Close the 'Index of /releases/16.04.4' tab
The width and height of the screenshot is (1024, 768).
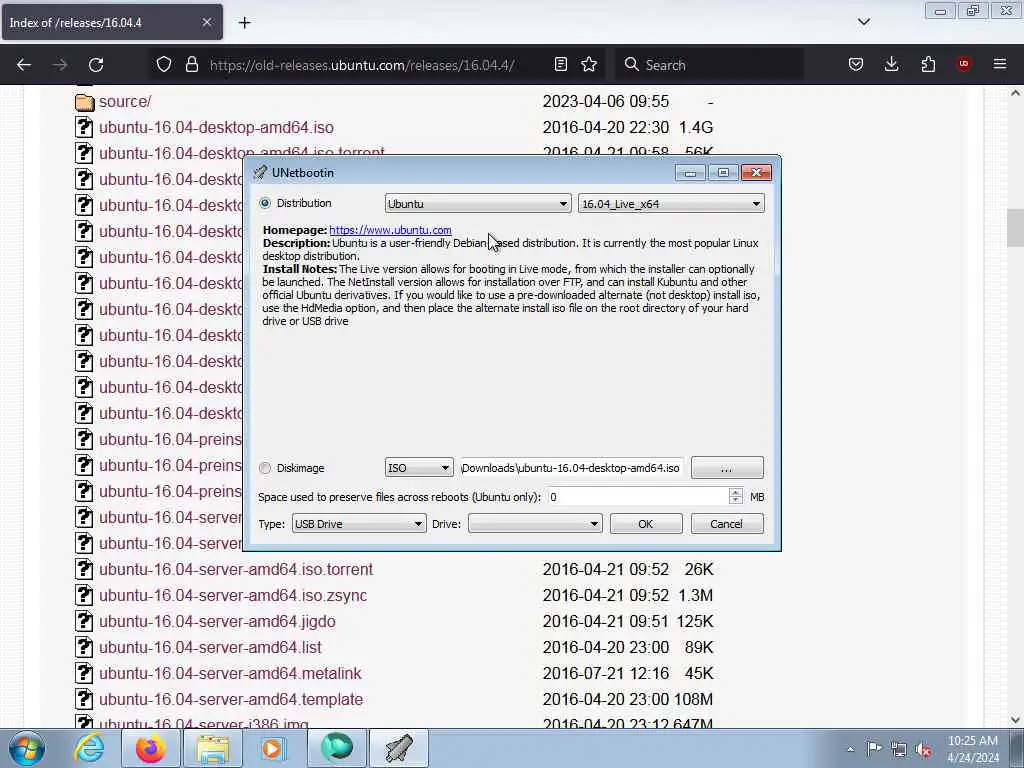tap(206, 22)
